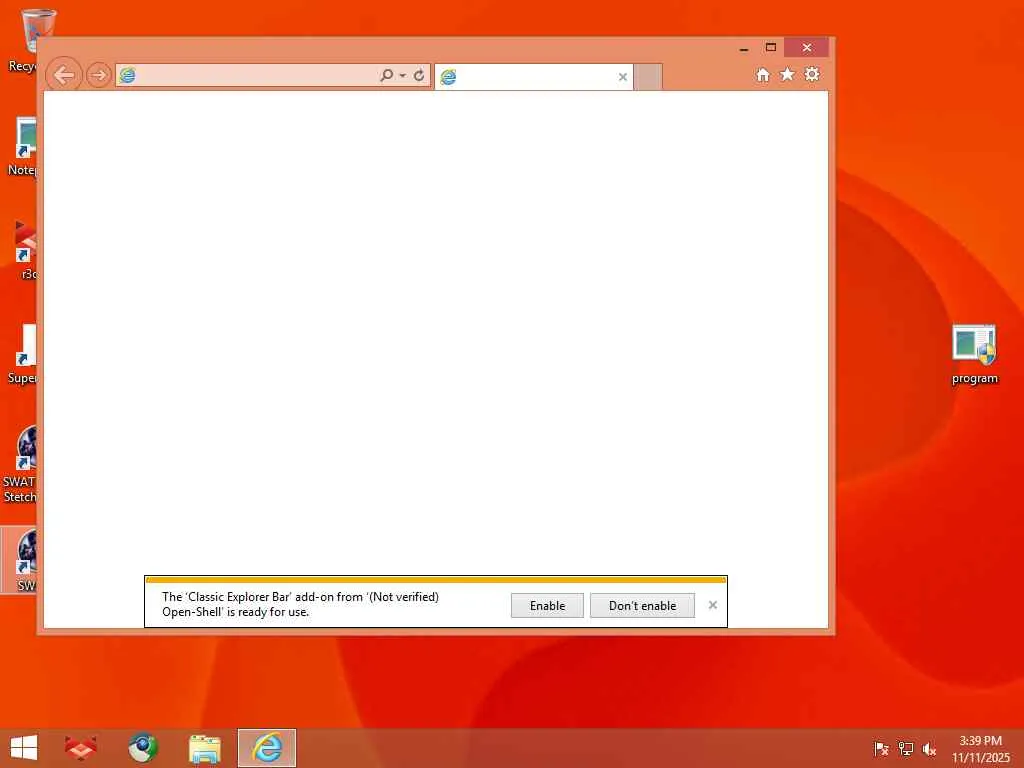
Task: Click the search magnifier in address bar
Action: click(x=387, y=75)
